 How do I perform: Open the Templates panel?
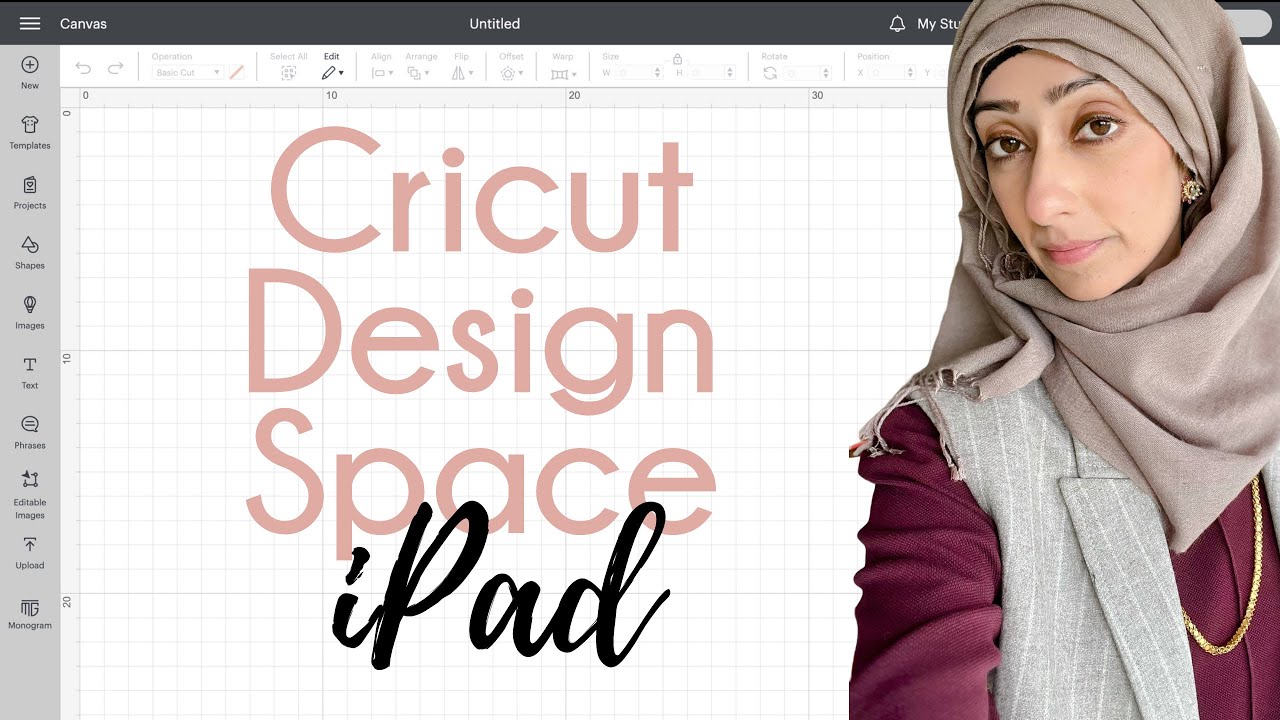pyautogui.click(x=30, y=132)
